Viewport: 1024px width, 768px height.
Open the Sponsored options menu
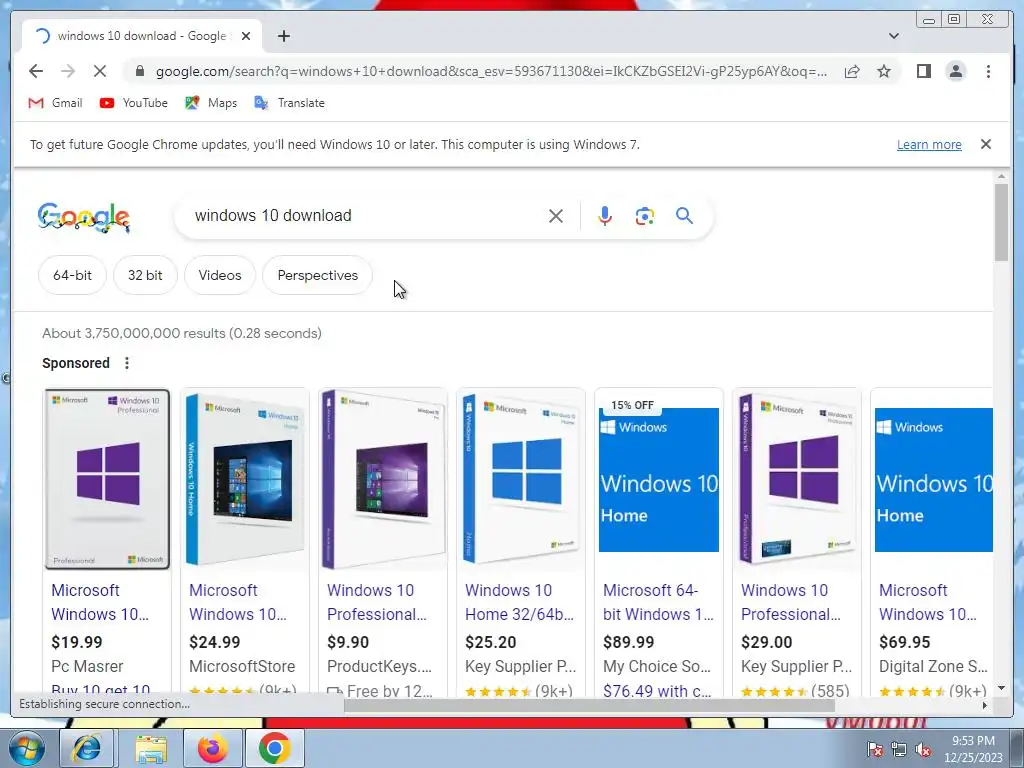[127, 363]
